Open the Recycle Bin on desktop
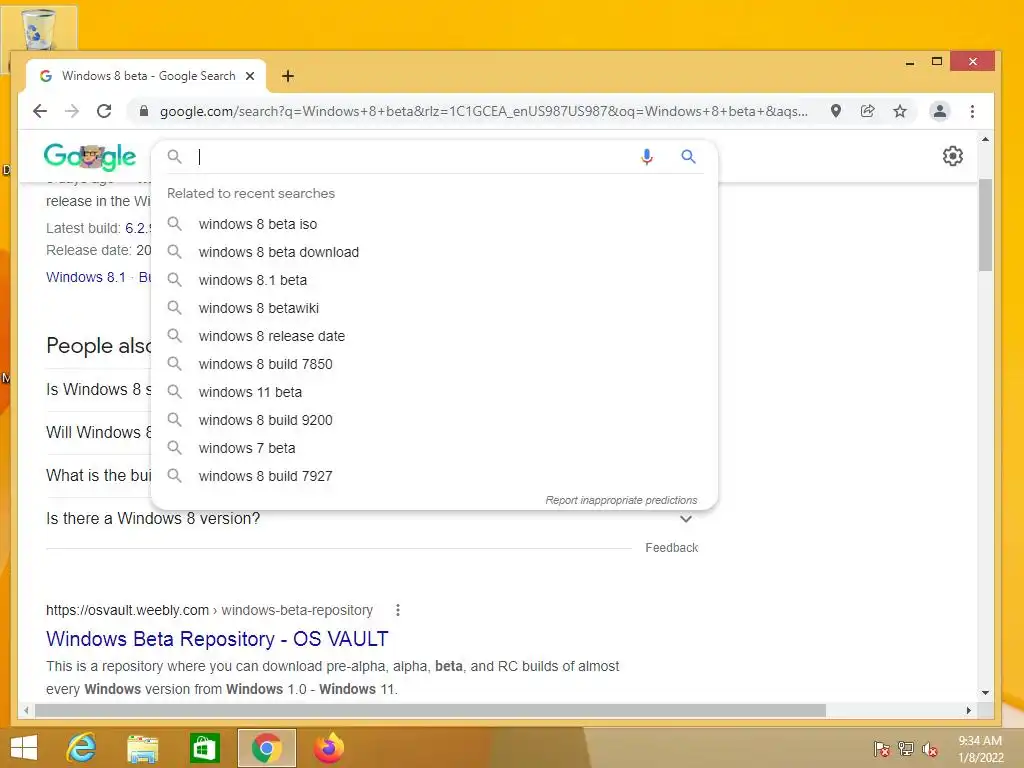The width and height of the screenshot is (1024, 768). 39,29
